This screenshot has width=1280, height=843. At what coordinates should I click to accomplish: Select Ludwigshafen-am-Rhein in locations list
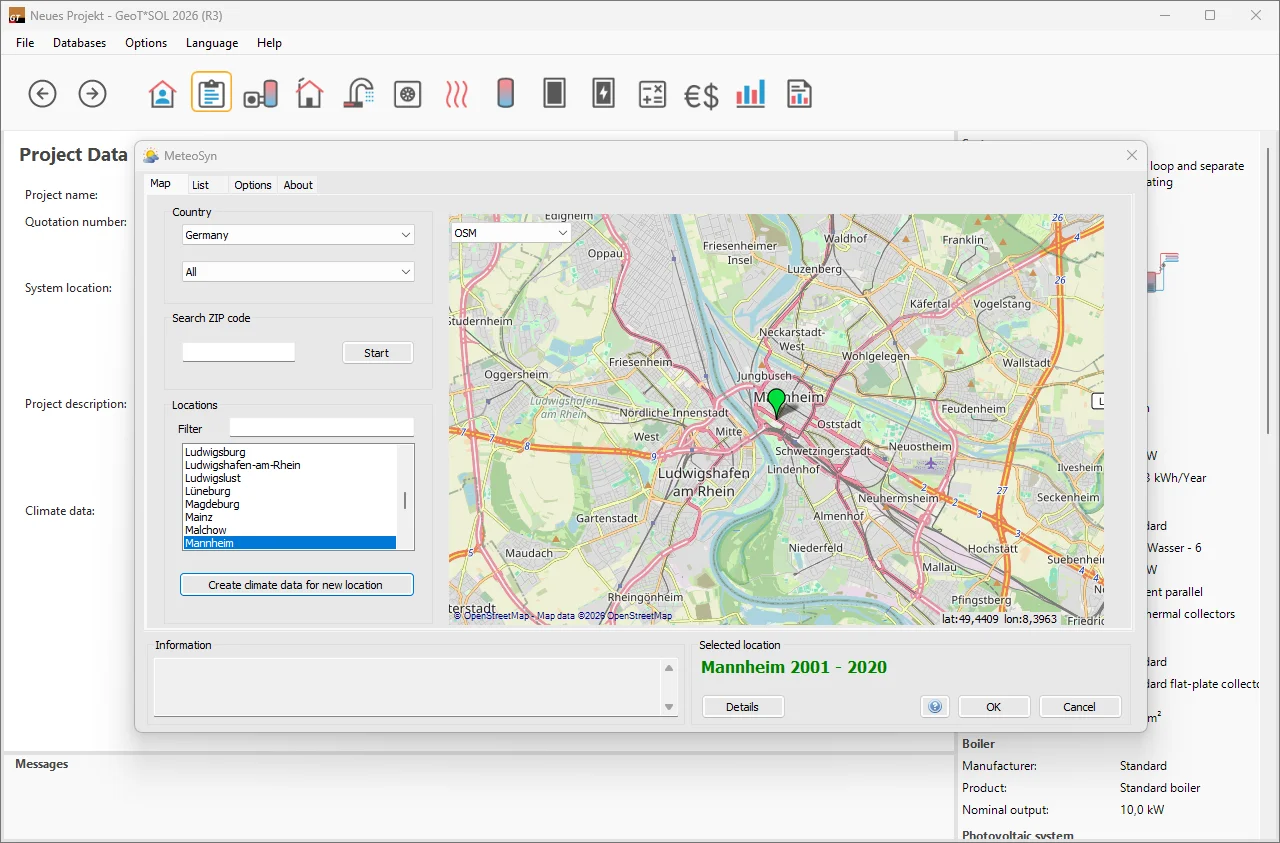coord(243,465)
